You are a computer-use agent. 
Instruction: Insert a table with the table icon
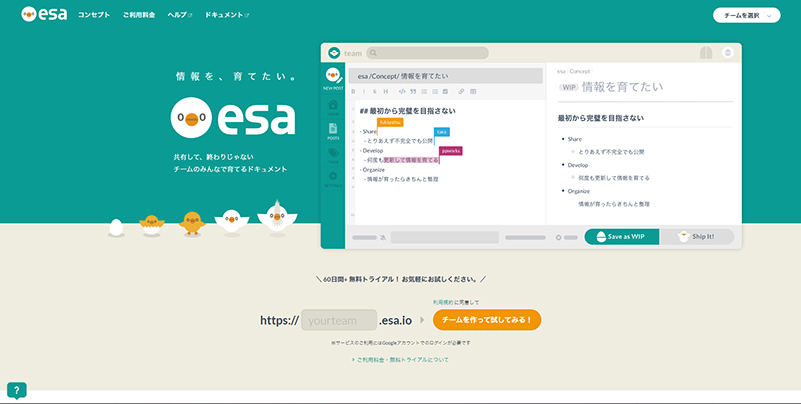tap(473, 91)
